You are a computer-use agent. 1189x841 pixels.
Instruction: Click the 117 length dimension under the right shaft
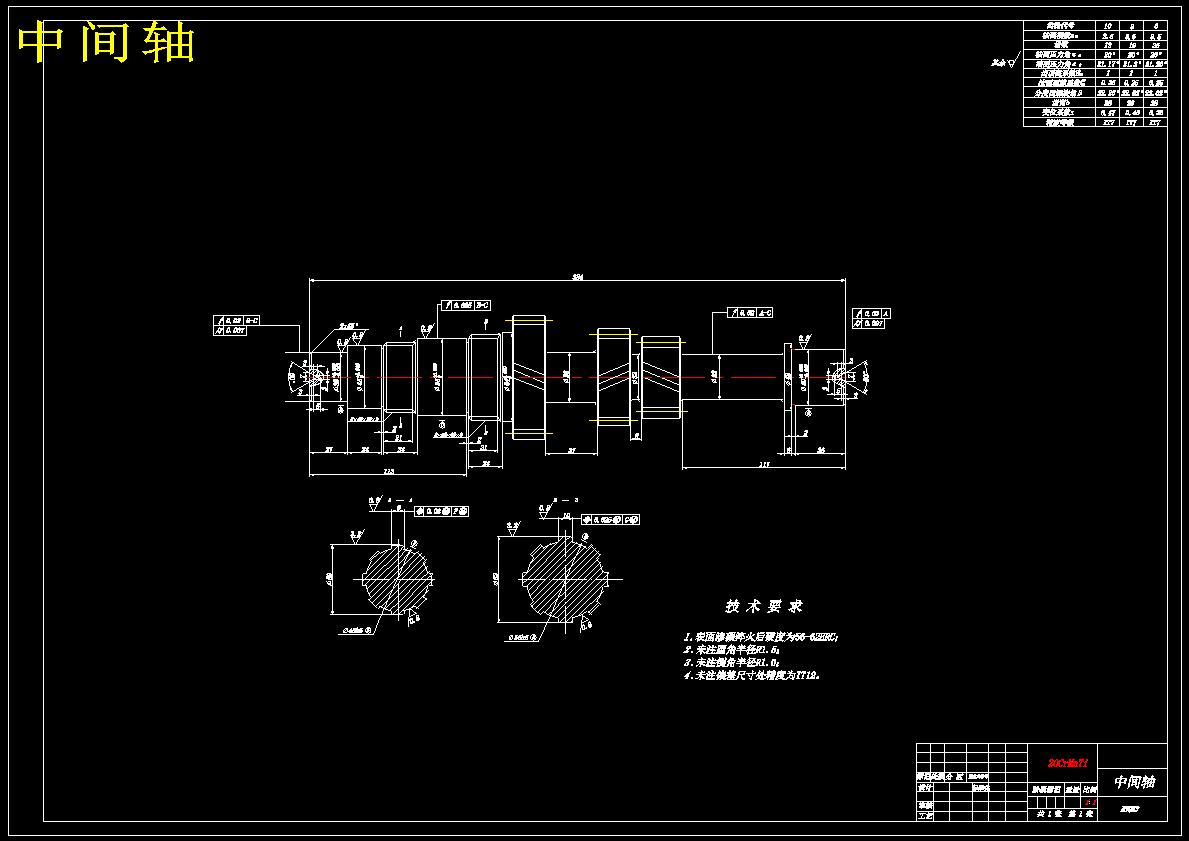point(764,464)
